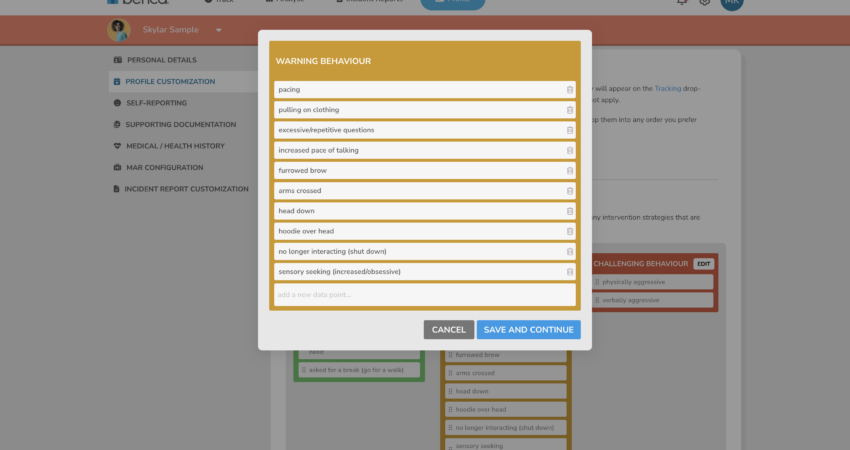Go to the Self-Reporting section
This screenshot has height=450, width=850.
[155, 103]
